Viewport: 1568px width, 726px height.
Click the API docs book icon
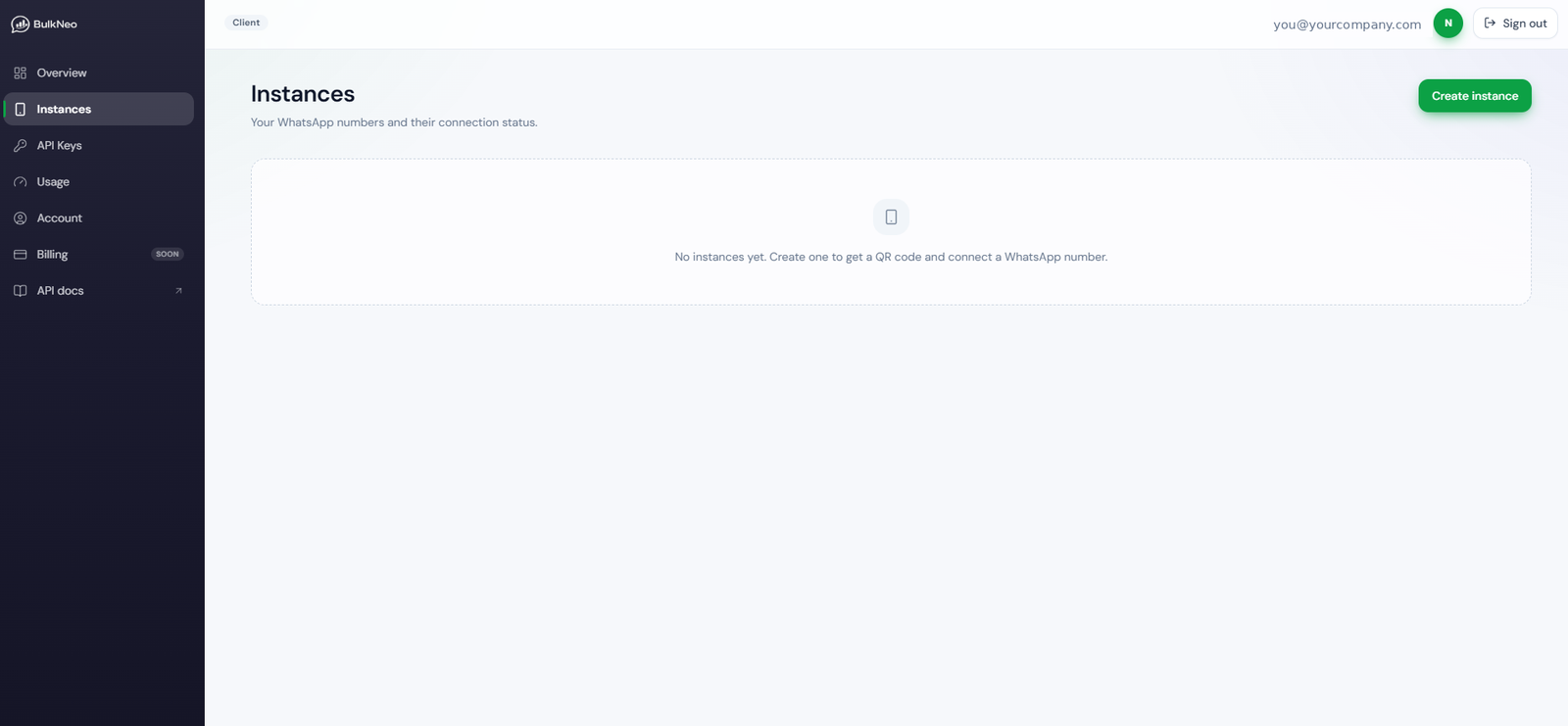20,290
